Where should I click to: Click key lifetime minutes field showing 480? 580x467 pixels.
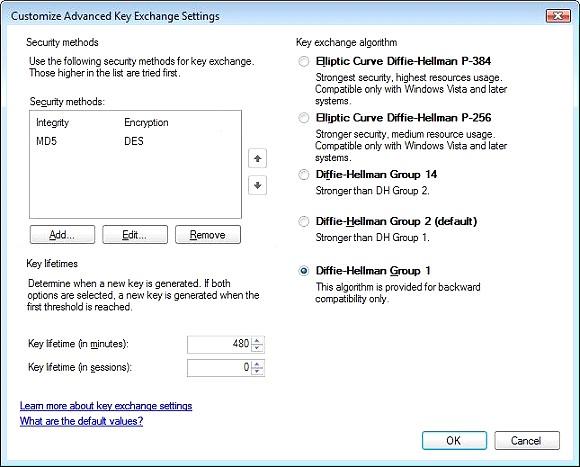pyautogui.click(x=219, y=344)
